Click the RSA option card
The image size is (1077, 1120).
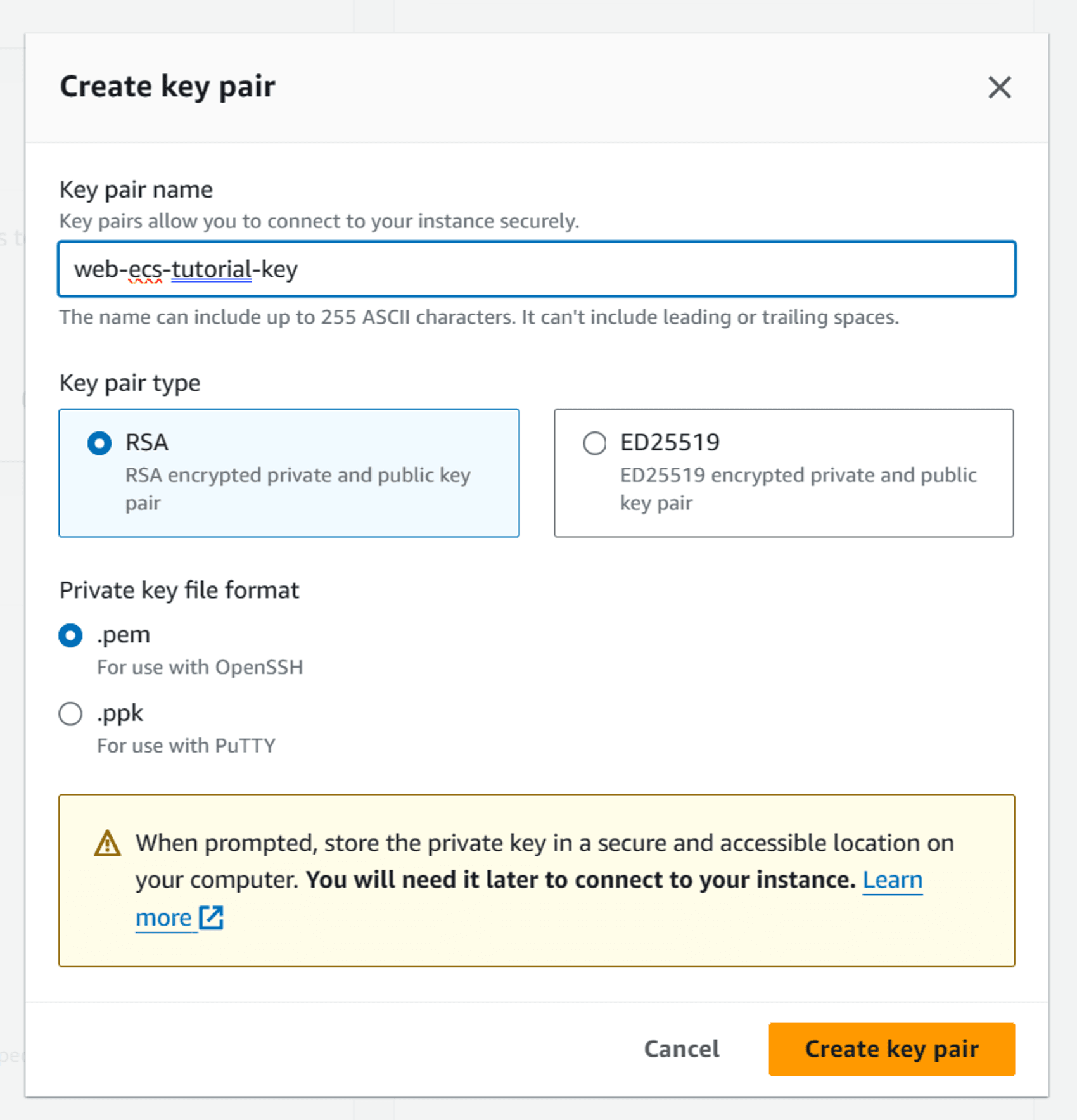tap(290, 473)
